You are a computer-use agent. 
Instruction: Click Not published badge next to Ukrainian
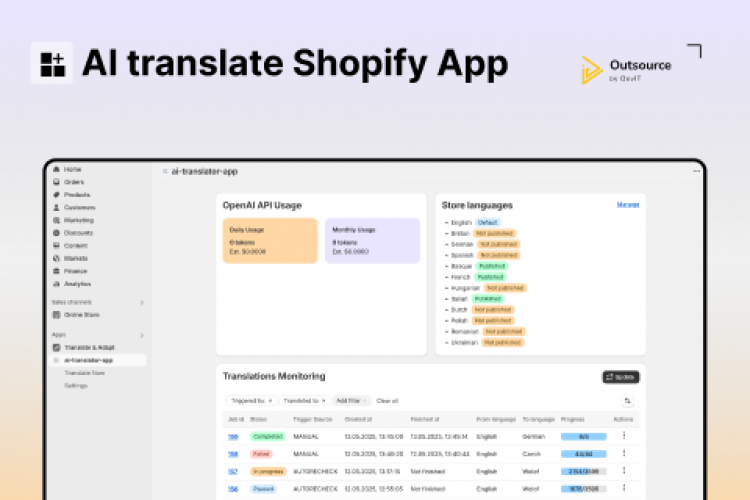(x=503, y=343)
